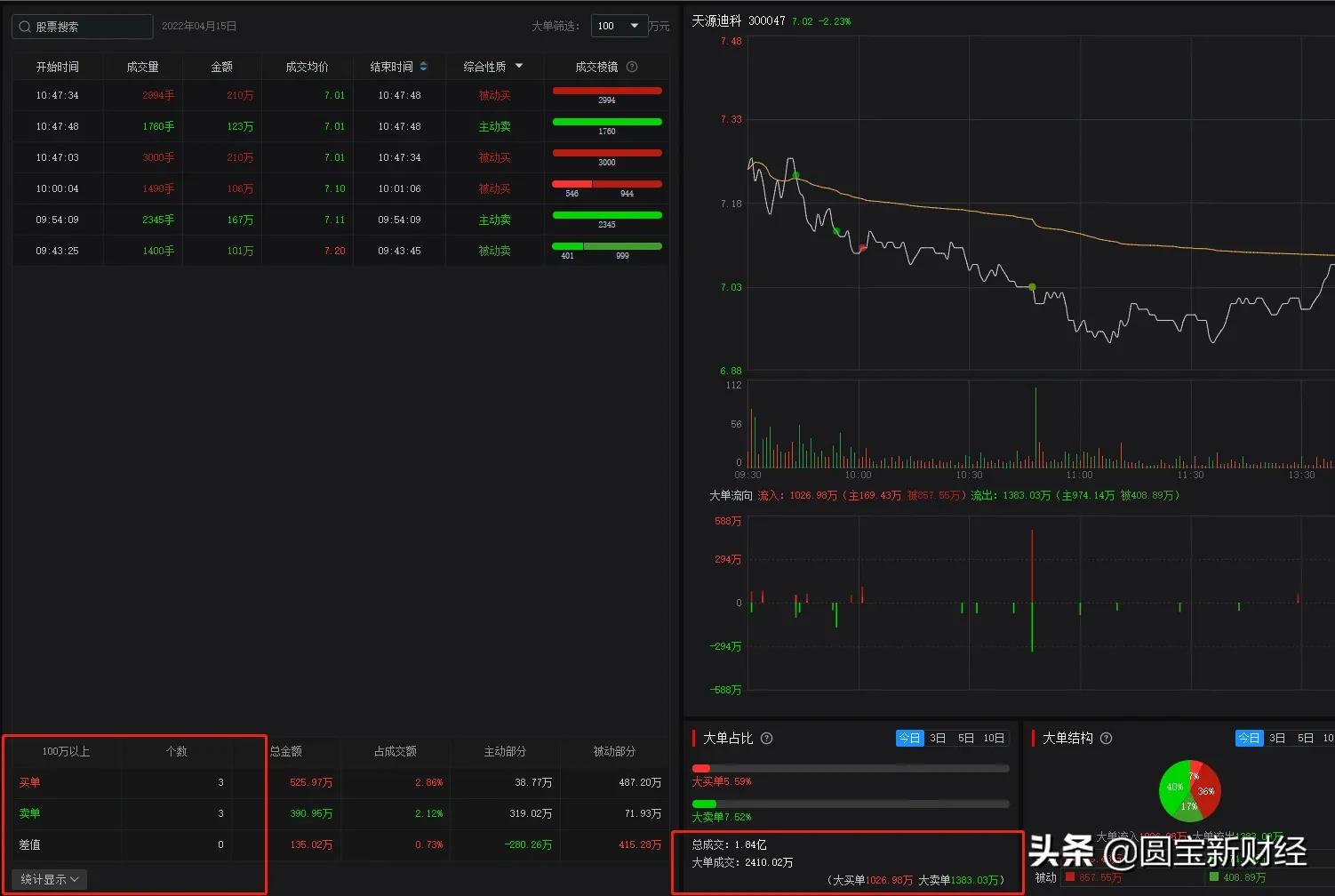The height and width of the screenshot is (896, 1335).
Task: Click end time 09:43:45
Action: [x=399, y=251]
